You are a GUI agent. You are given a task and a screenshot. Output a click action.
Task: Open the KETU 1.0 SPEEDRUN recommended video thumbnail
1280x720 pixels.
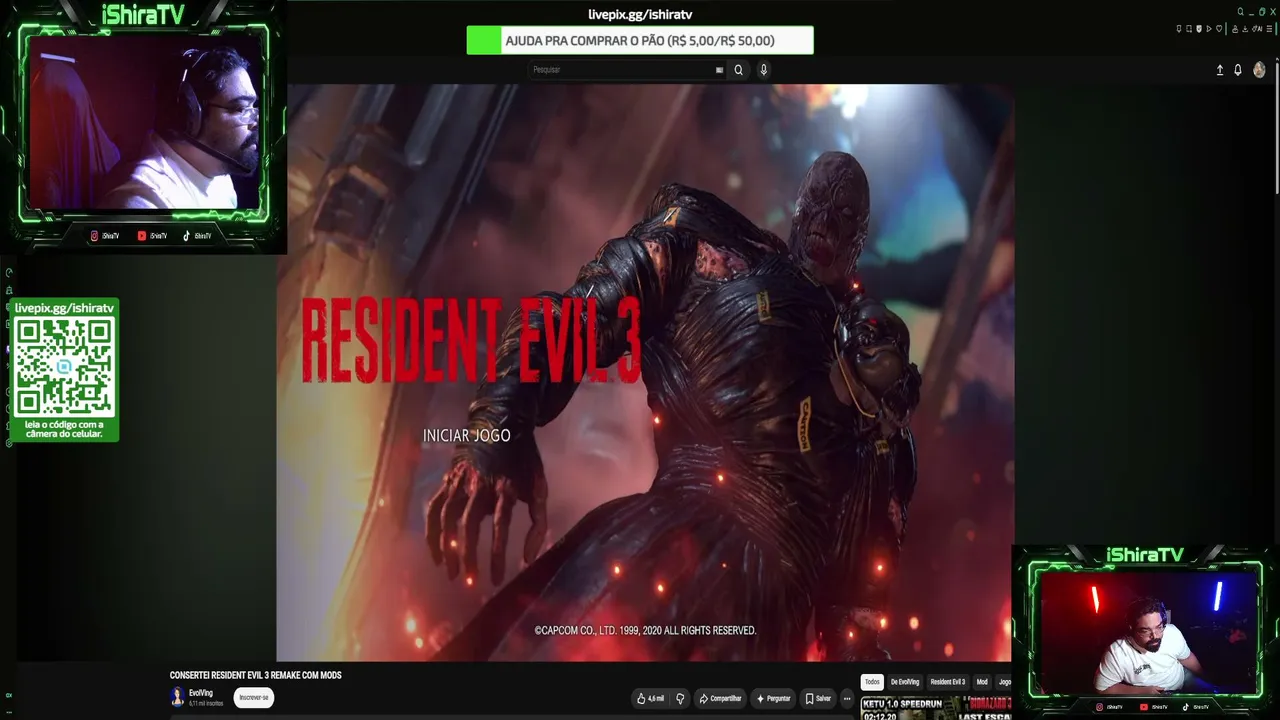[936, 709]
